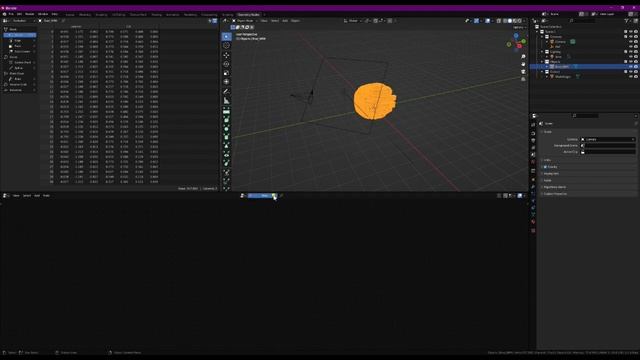This screenshot has width=640, height=360.
Task: Switch viewport to solid shading
Action: click(510, 21)
